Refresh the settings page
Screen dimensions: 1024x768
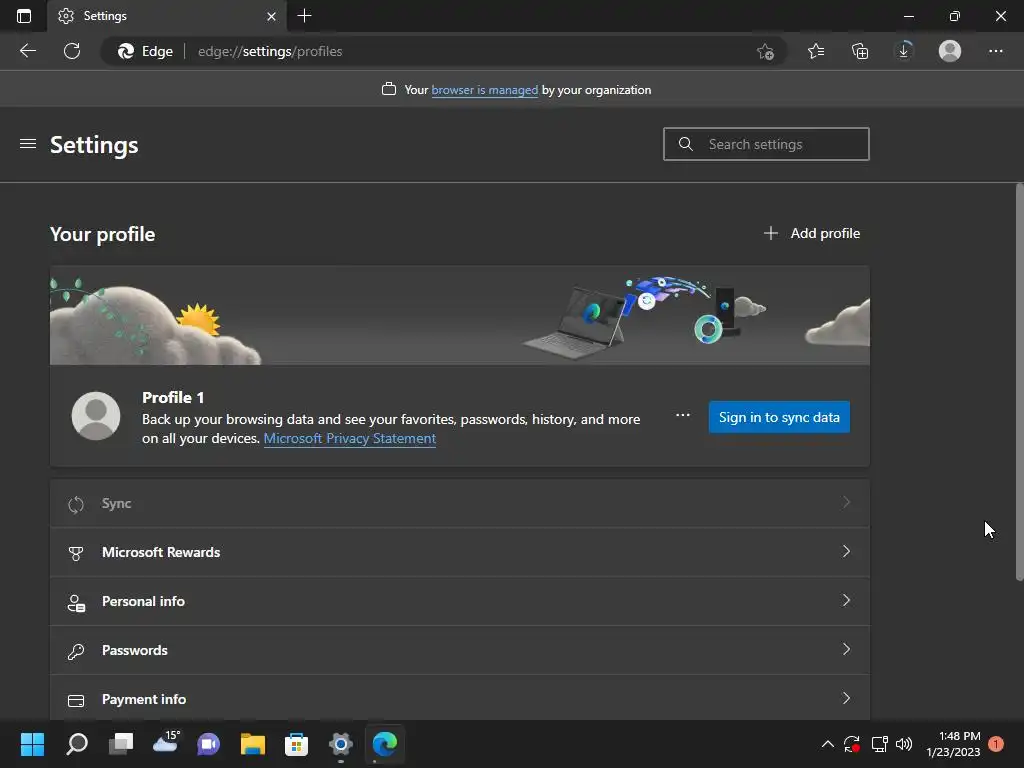pyautogui.click(x=72, y=51)
